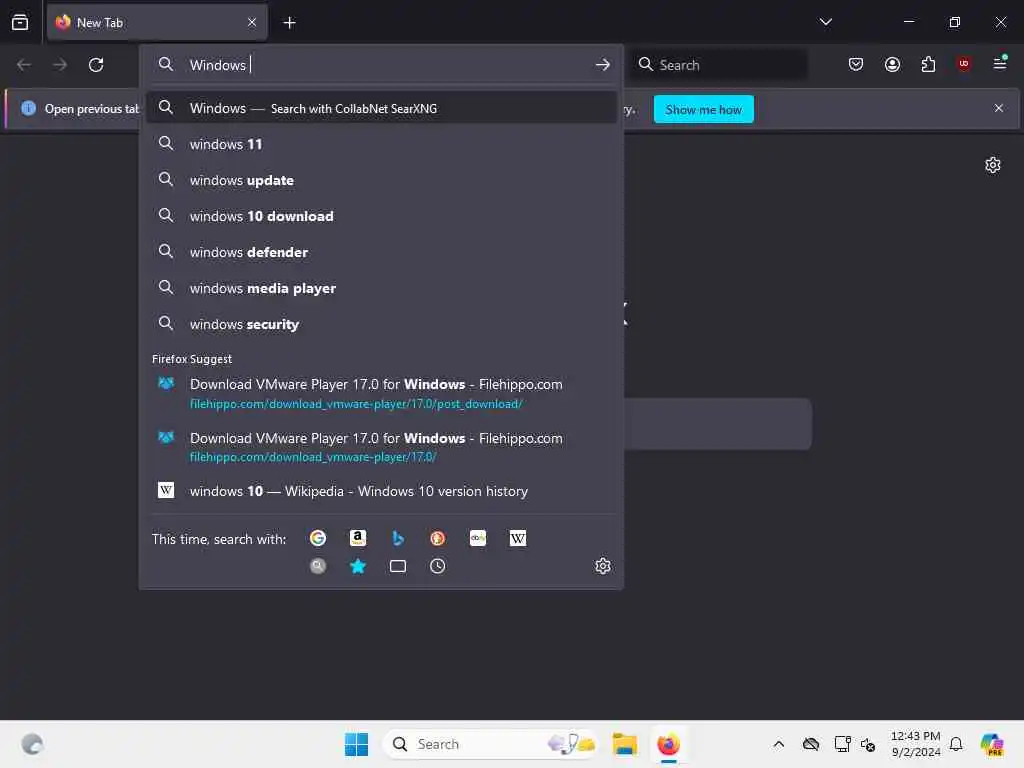Viewport: 1024px width, 768px height.
Task: Search with Wikipedia one-off engine icon
Action: tap(518, 538)
